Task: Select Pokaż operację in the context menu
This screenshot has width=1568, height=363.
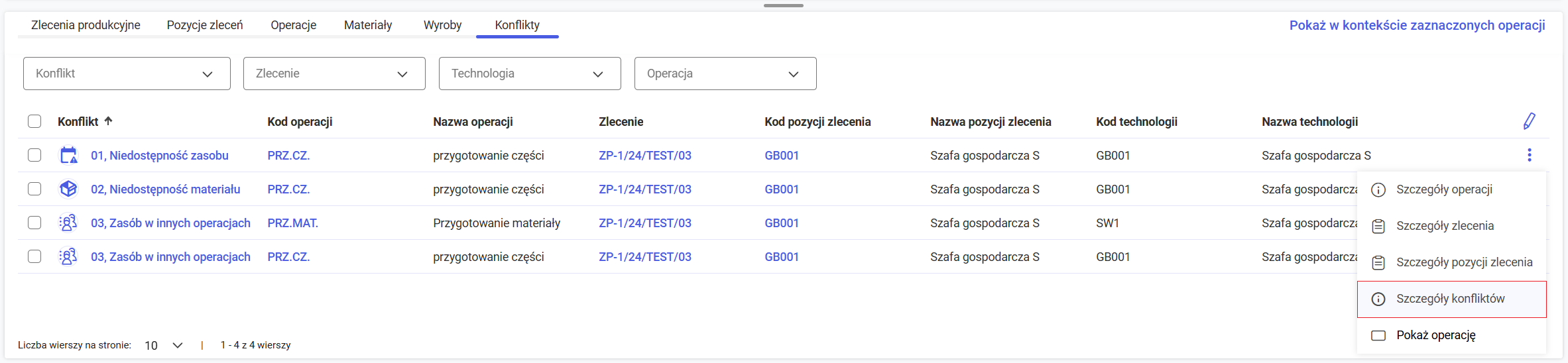Action: [x=1435, y=335]
